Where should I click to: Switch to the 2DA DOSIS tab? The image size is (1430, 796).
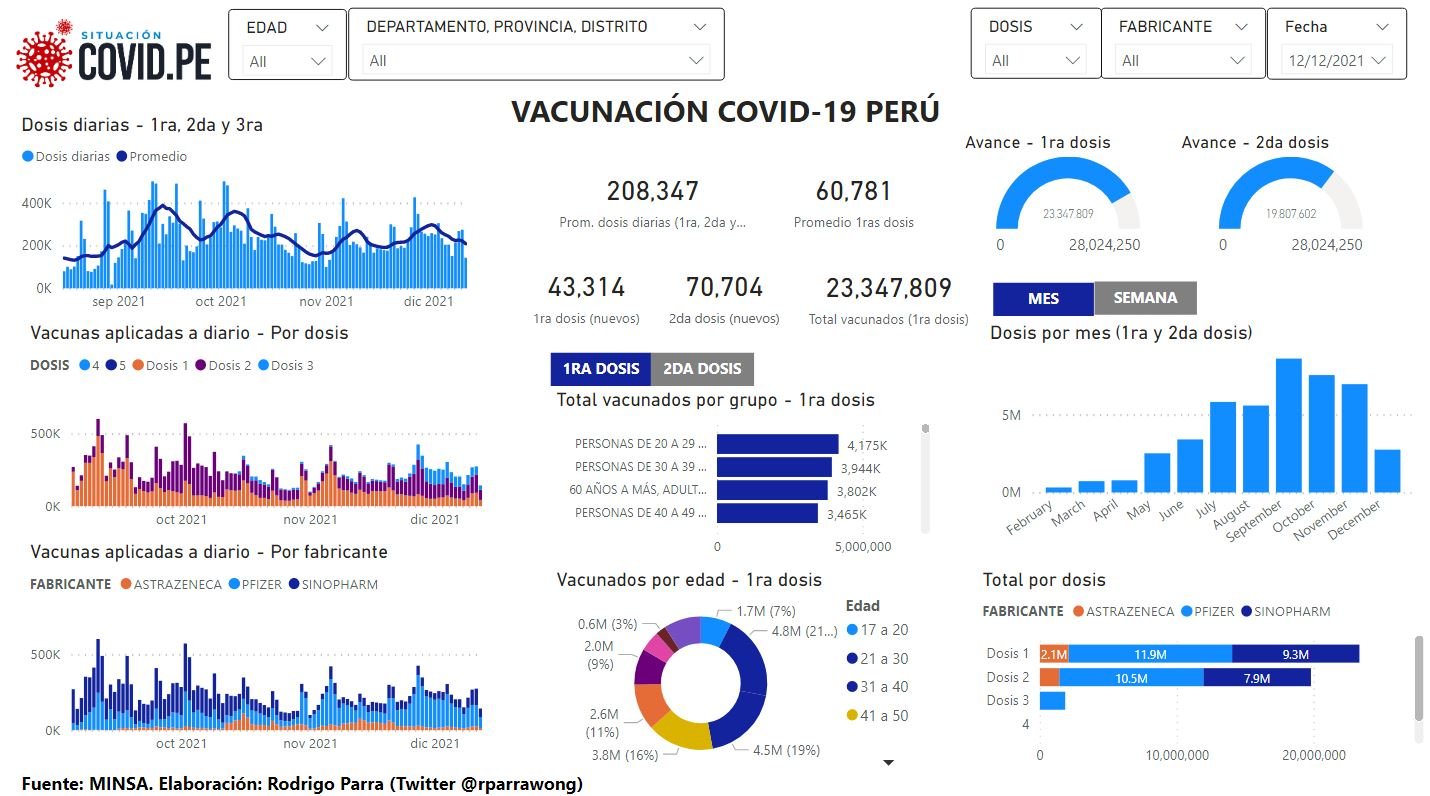tap(702, 369)
